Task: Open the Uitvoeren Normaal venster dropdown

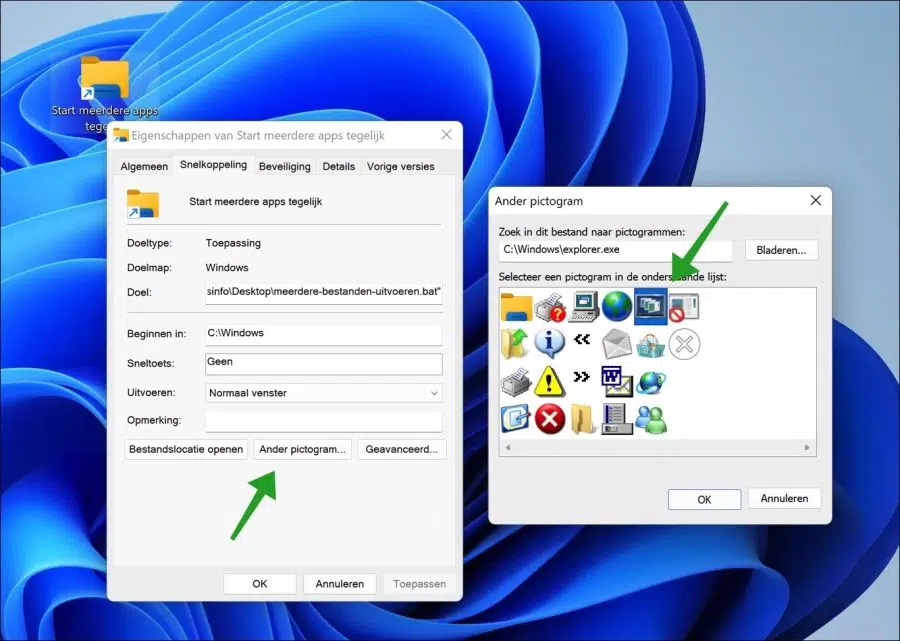Action: coord(324,393)
